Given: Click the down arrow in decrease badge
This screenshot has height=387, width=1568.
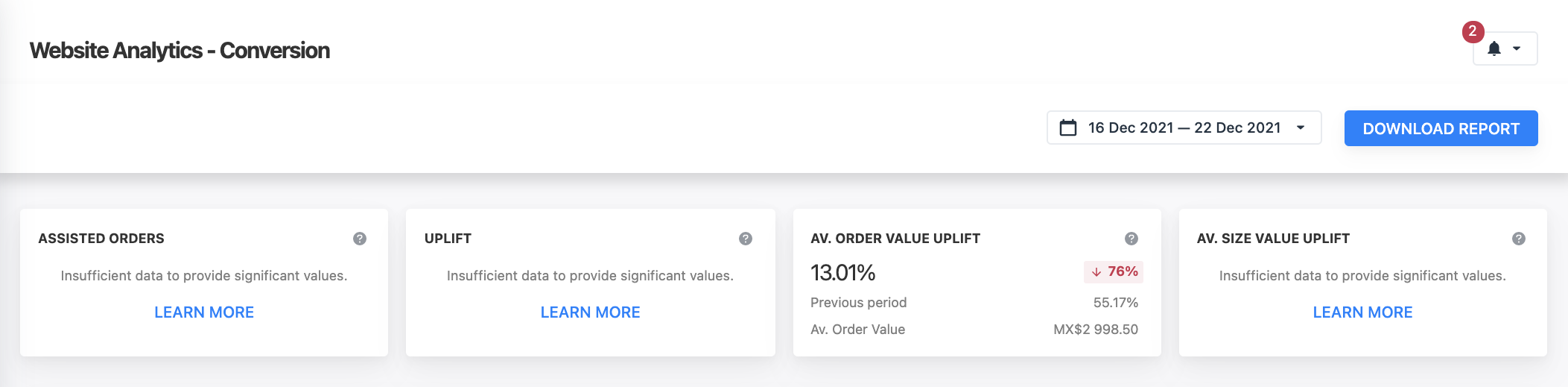Looking at the screenshot, I should tap(1096, 272).
